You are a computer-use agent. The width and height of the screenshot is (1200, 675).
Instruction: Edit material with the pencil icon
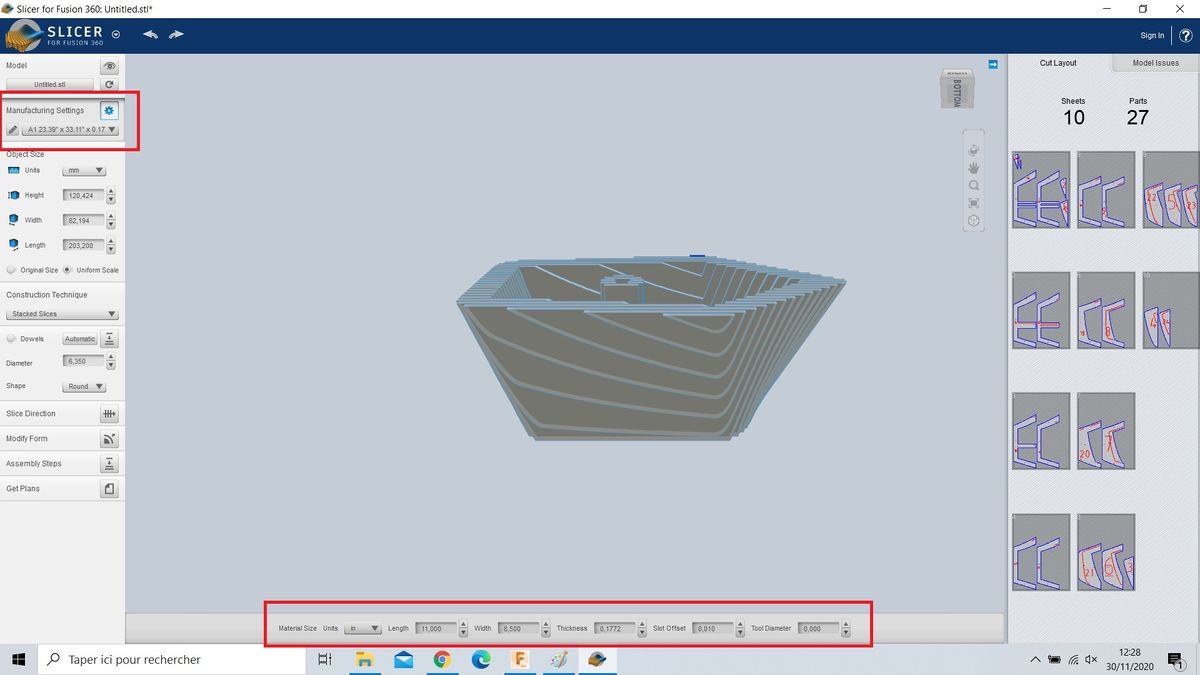click(x=13, y=129)
